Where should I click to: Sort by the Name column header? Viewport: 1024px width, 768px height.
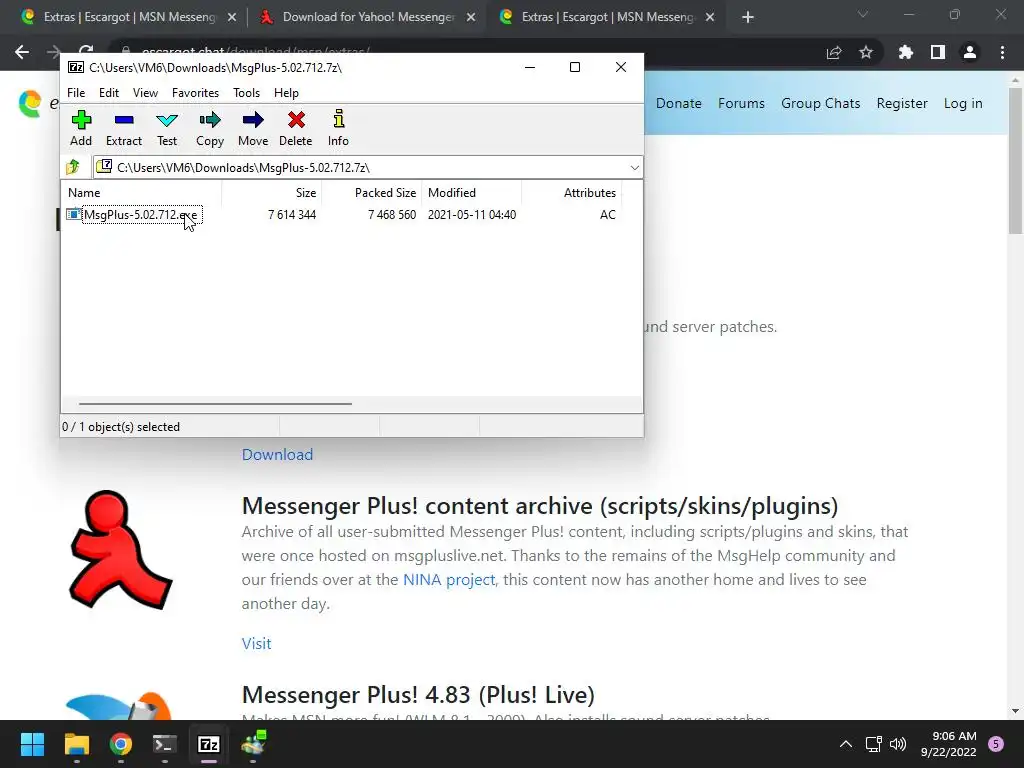click(142, 193)
